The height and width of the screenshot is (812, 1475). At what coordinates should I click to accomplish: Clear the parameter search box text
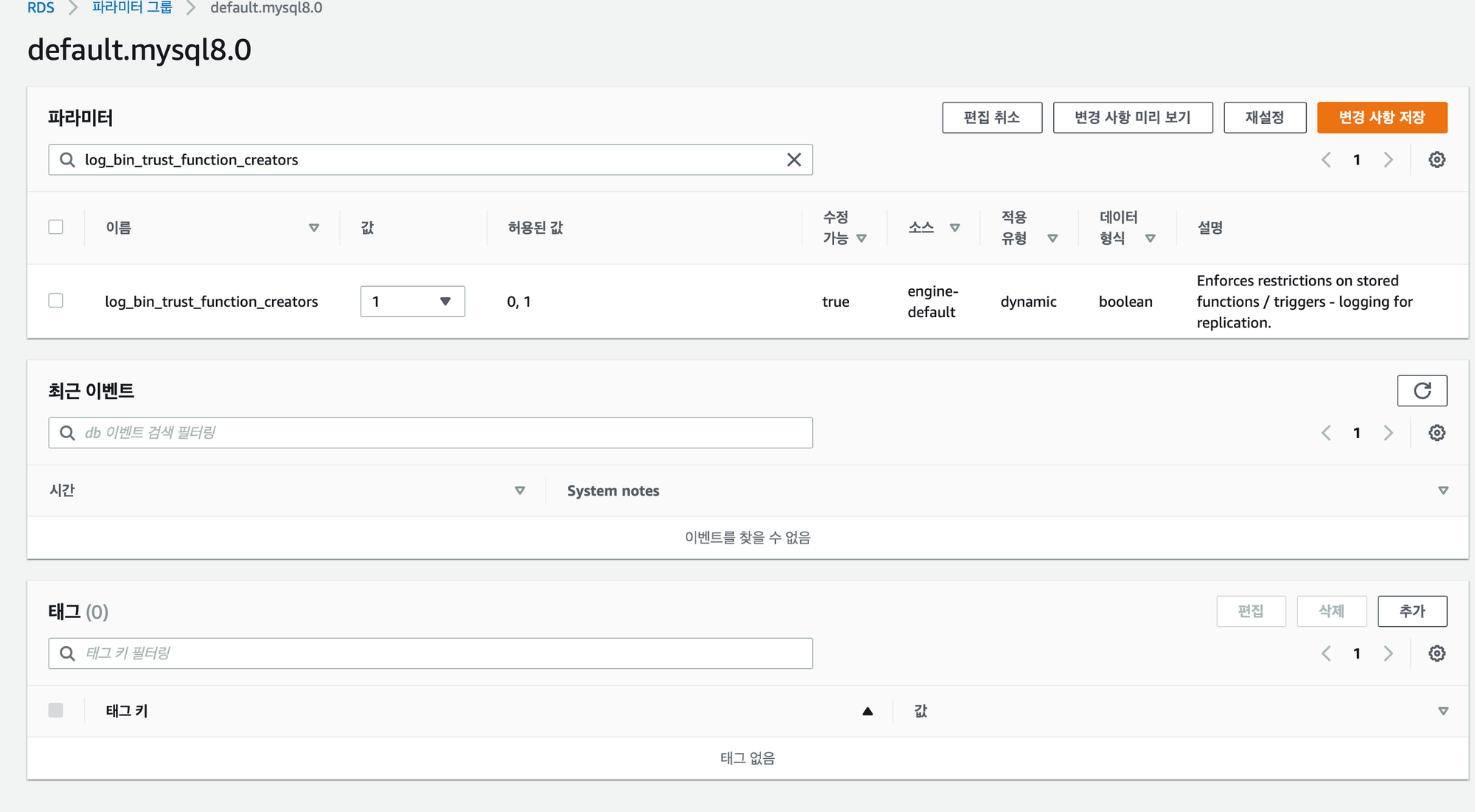point(794,160)
